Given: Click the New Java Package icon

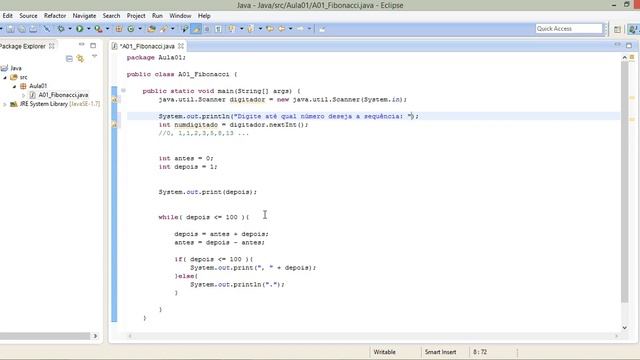Looking at the screenshot, I should coord(119,29).
